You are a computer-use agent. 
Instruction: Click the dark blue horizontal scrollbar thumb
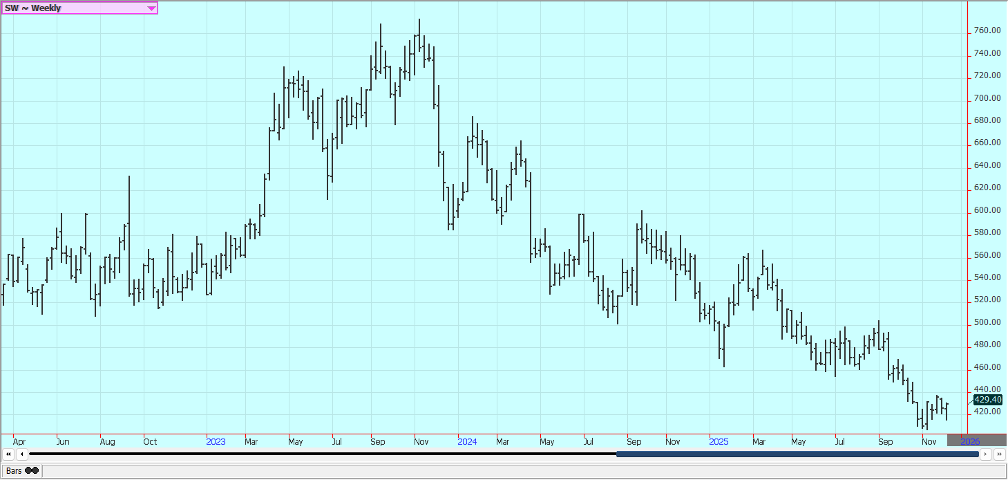(796, 454)
